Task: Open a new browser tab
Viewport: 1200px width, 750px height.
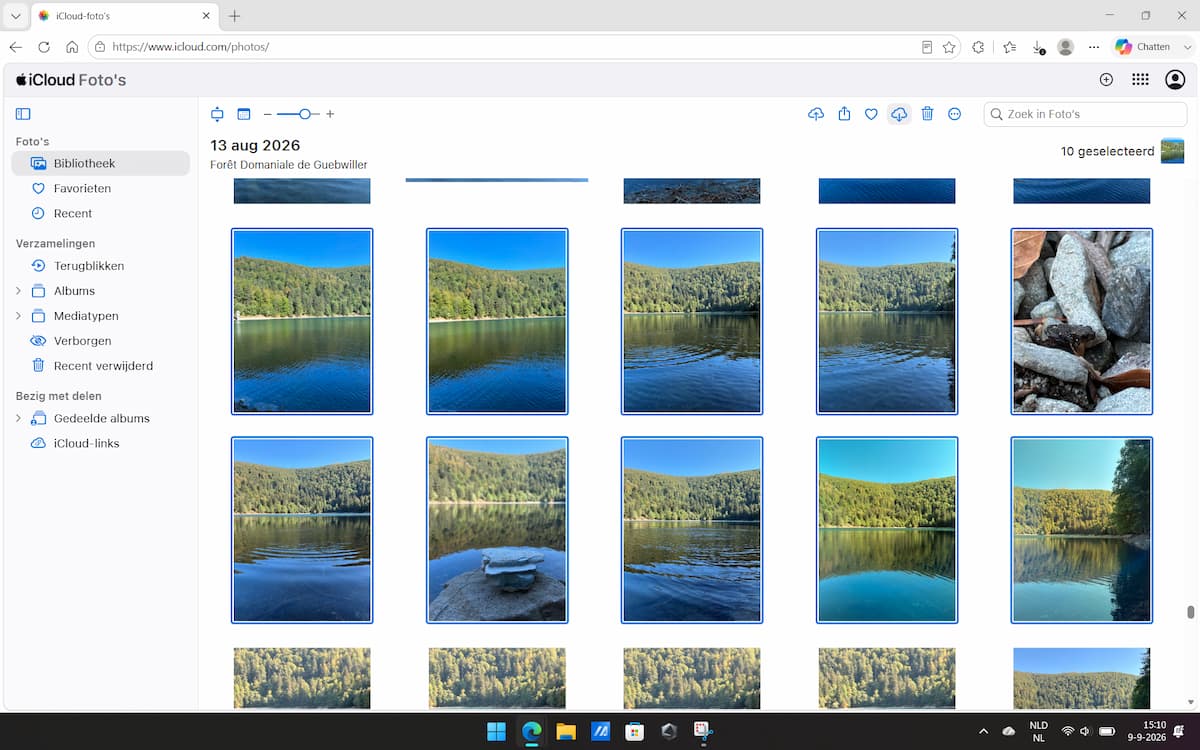Action: click(x=235, y=16)
